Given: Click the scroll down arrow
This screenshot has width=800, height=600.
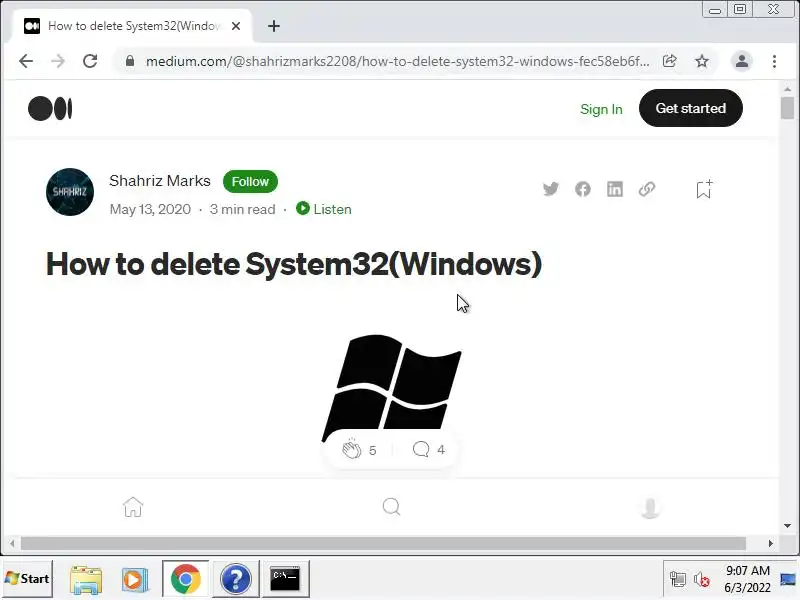Looking at the screenshot, I should pyautogui.click(x=788, y=526).
